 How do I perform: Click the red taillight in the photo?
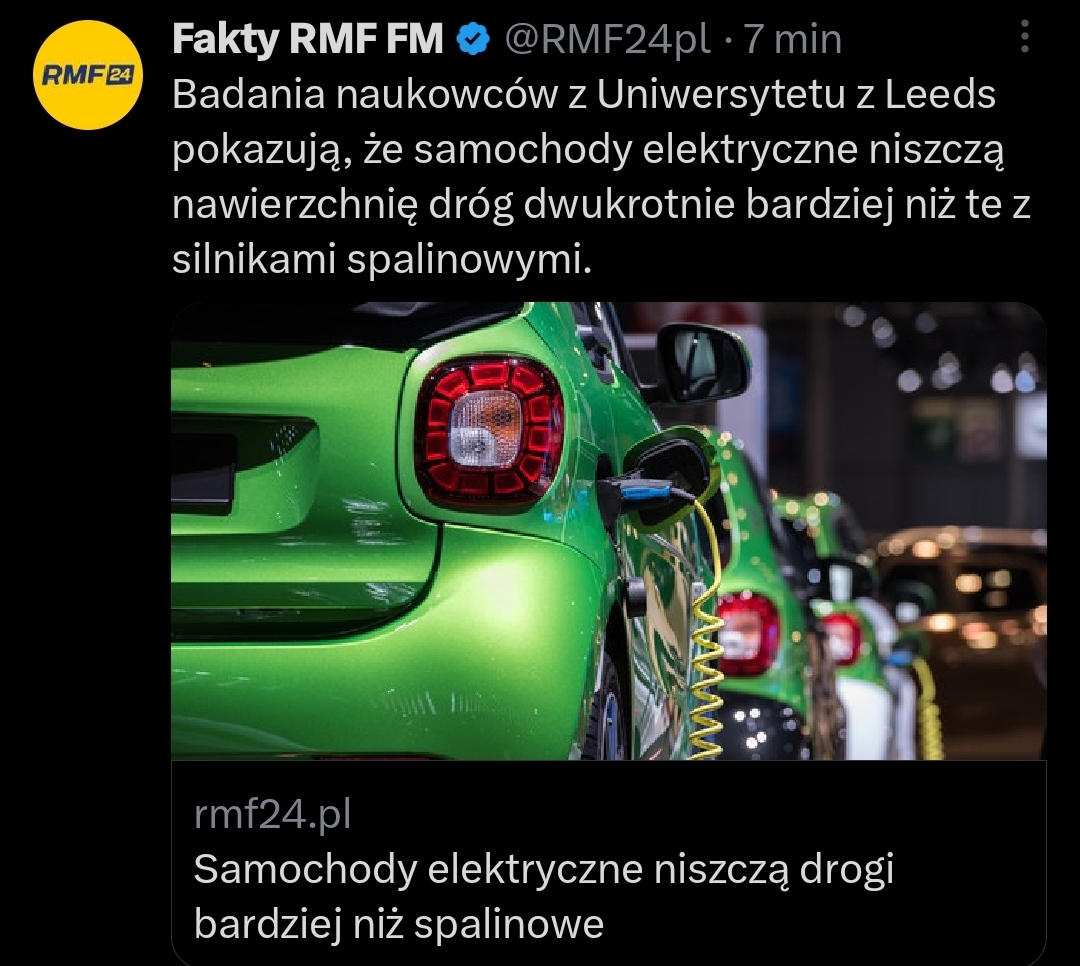pos(490,429)
